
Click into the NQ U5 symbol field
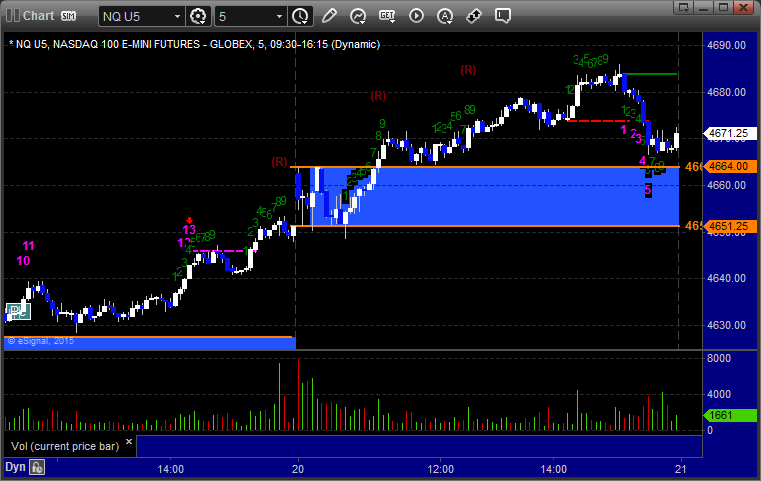tap(136, 17)
